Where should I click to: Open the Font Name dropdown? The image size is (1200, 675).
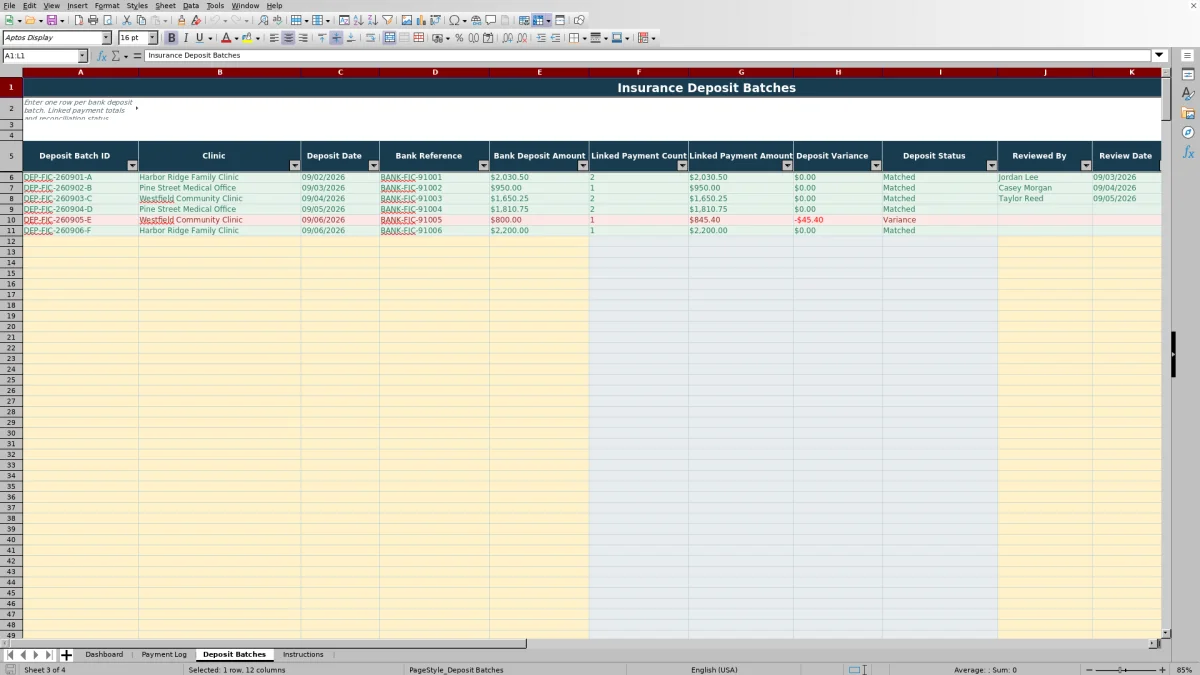pyautogui.click(x=107, y=38)
